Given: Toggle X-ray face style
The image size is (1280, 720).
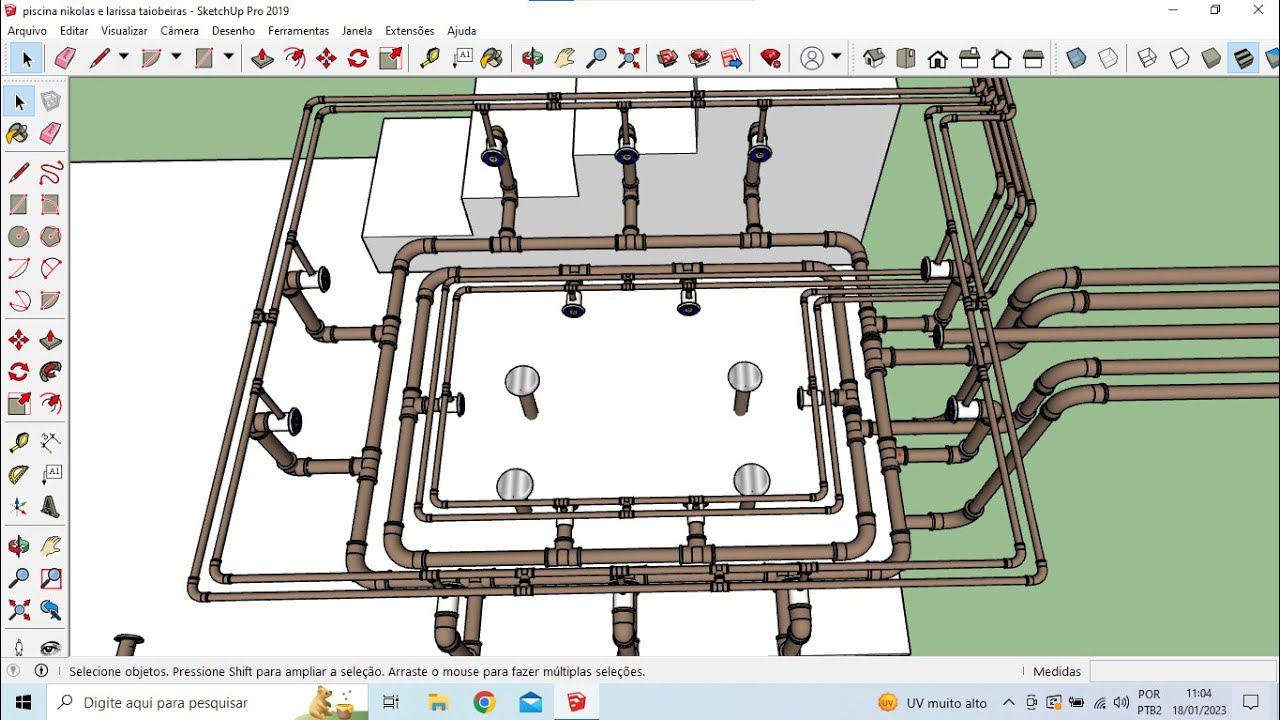Looking at the screenshot, I should [x=1076, y=58].
